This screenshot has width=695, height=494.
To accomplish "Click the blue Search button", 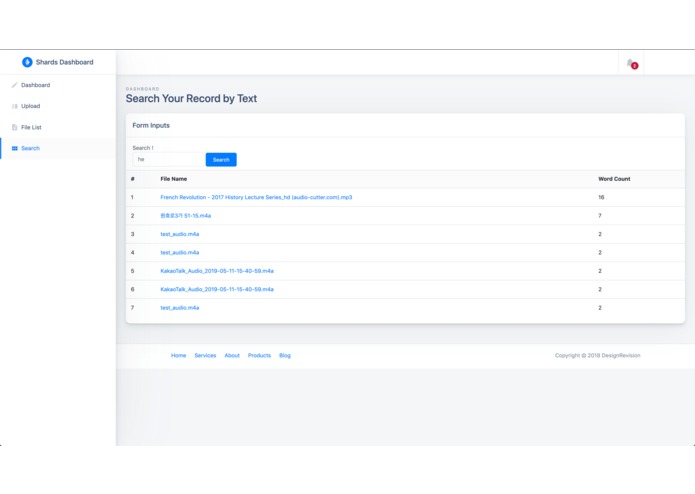I will 221,159.
